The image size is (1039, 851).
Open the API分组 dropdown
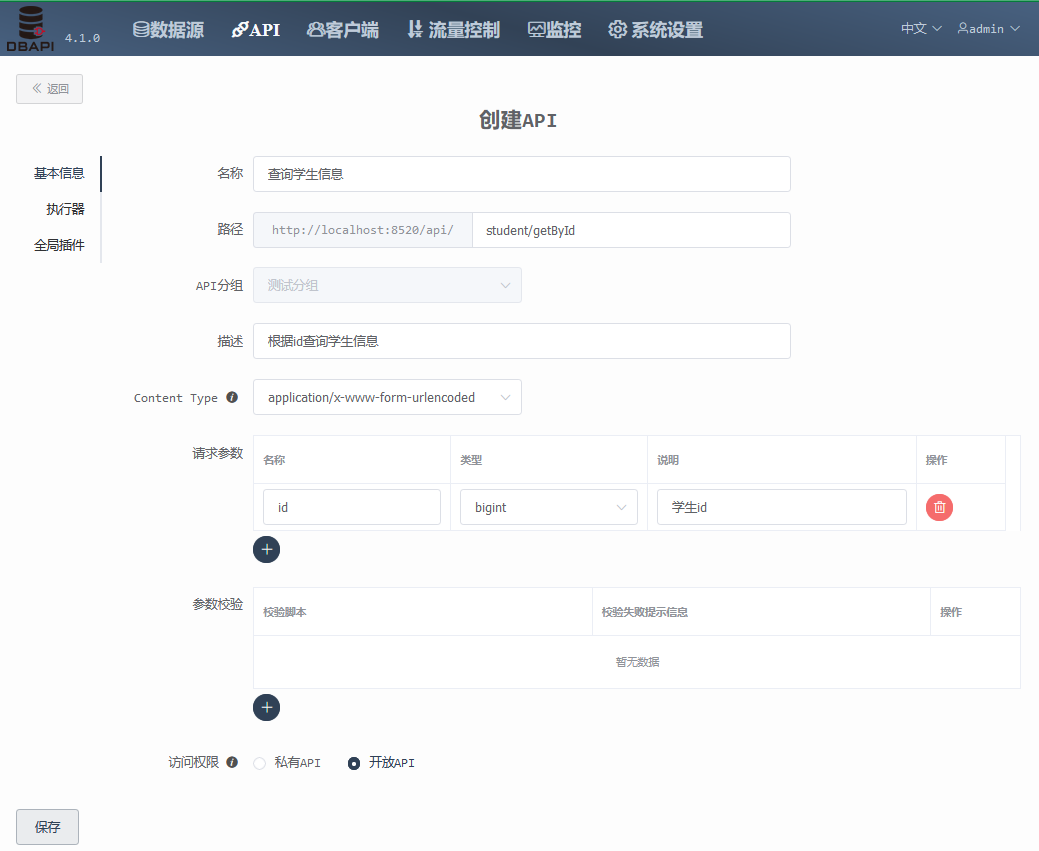[x=387, y=285]
